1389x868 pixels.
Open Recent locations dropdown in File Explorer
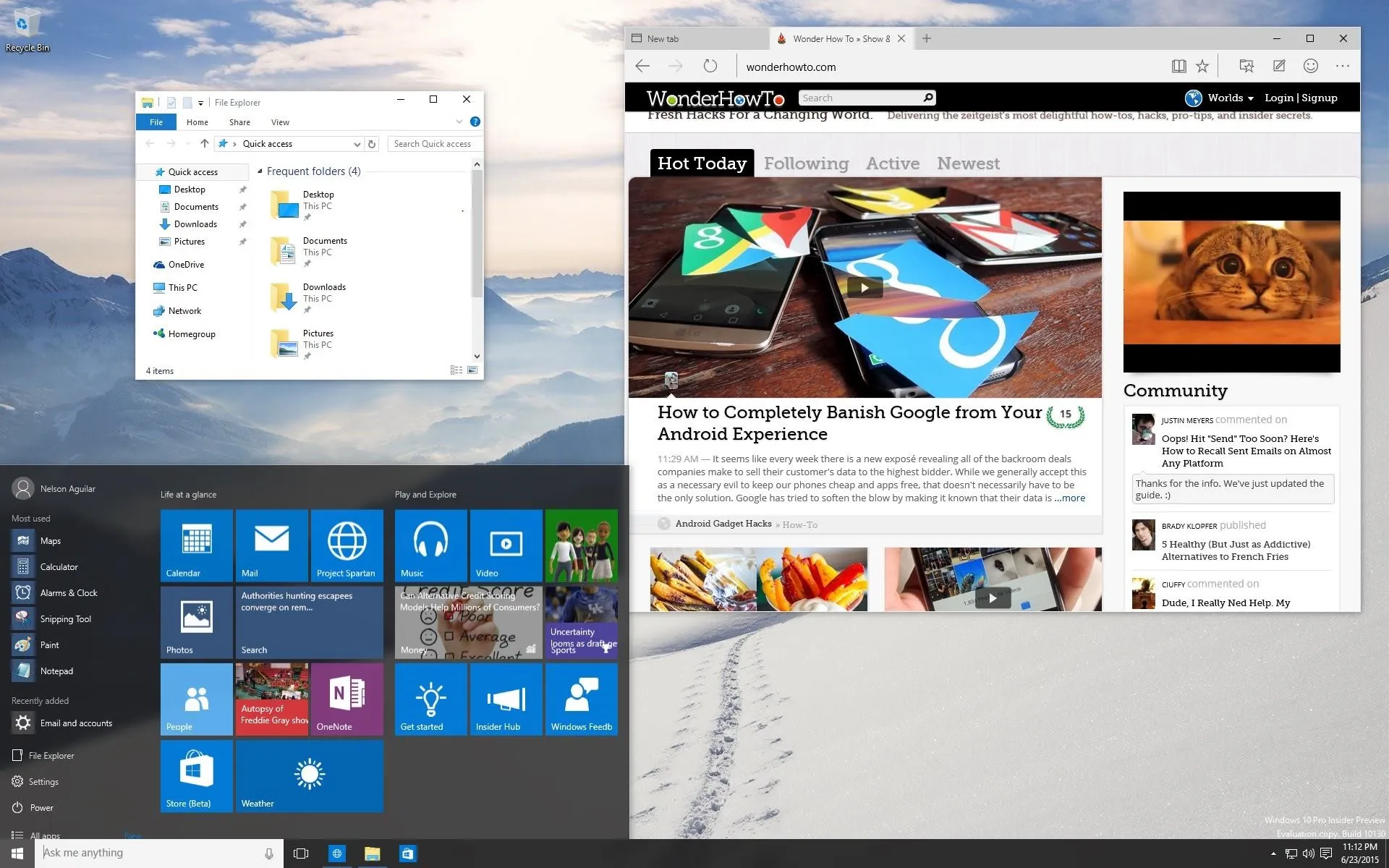188,144
